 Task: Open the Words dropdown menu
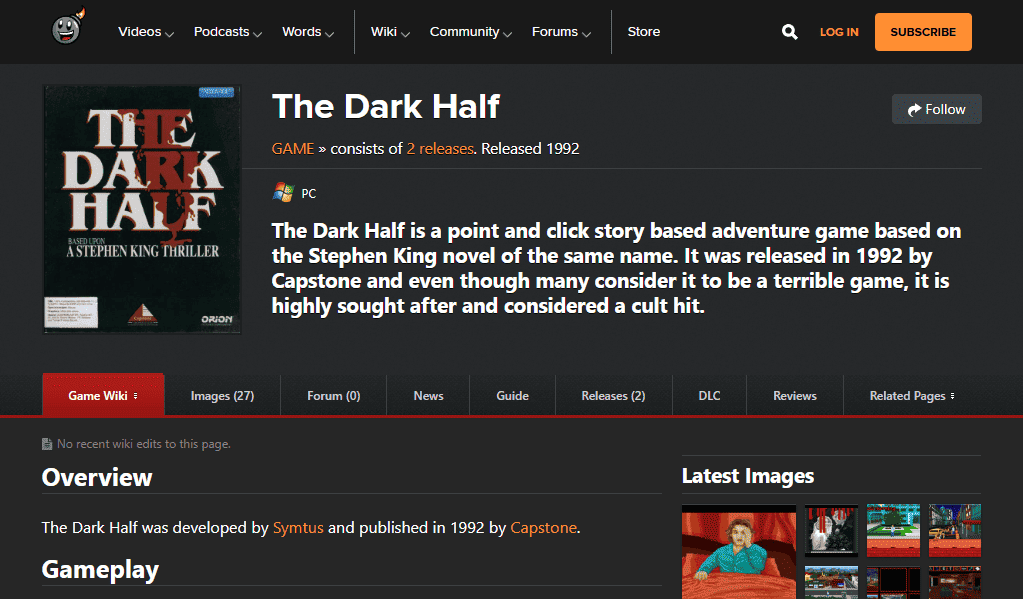(308, 32)
